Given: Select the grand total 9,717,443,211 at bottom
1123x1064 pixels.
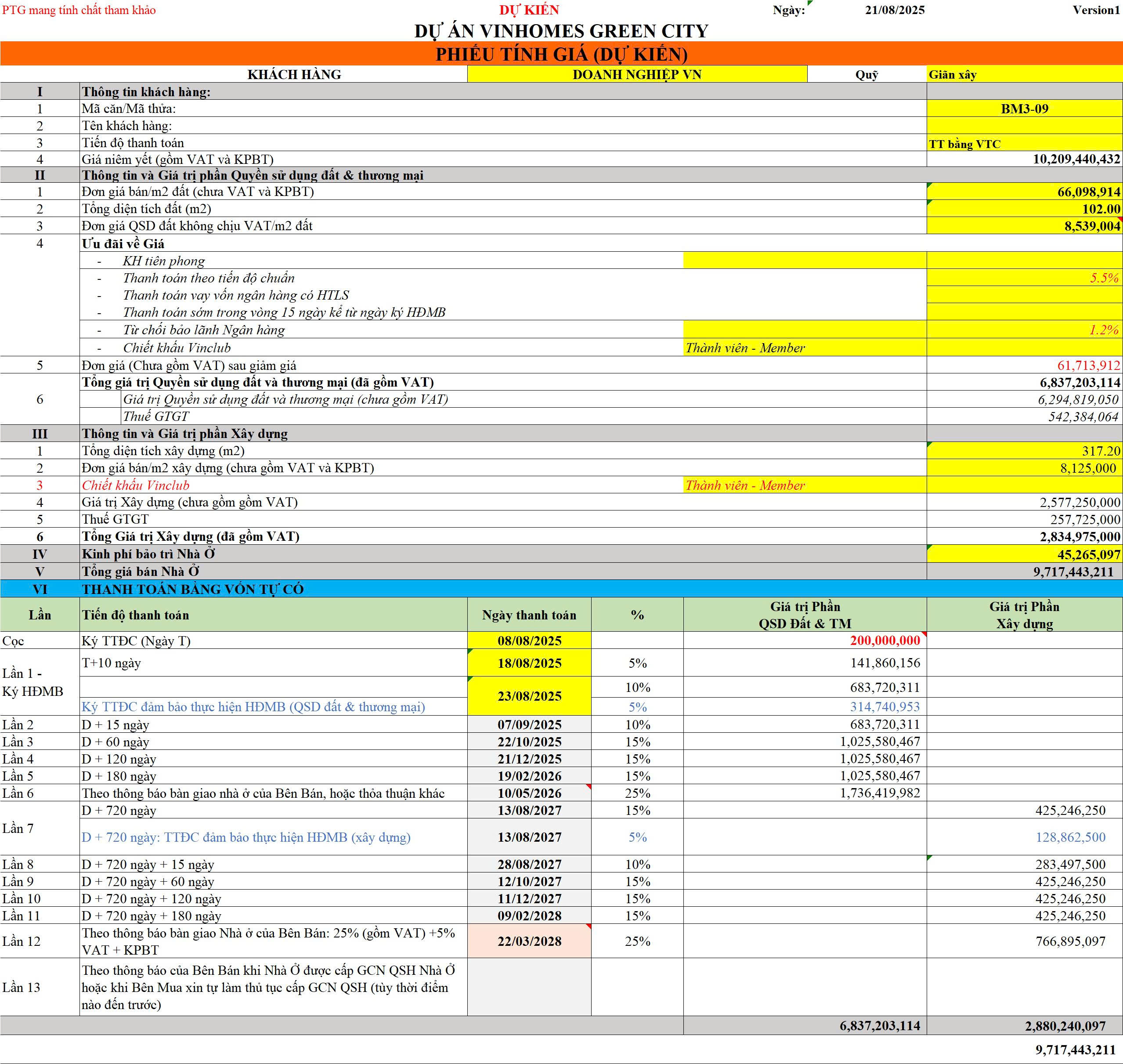Looking at the screenshot, I should (x=1076, y=1050).
